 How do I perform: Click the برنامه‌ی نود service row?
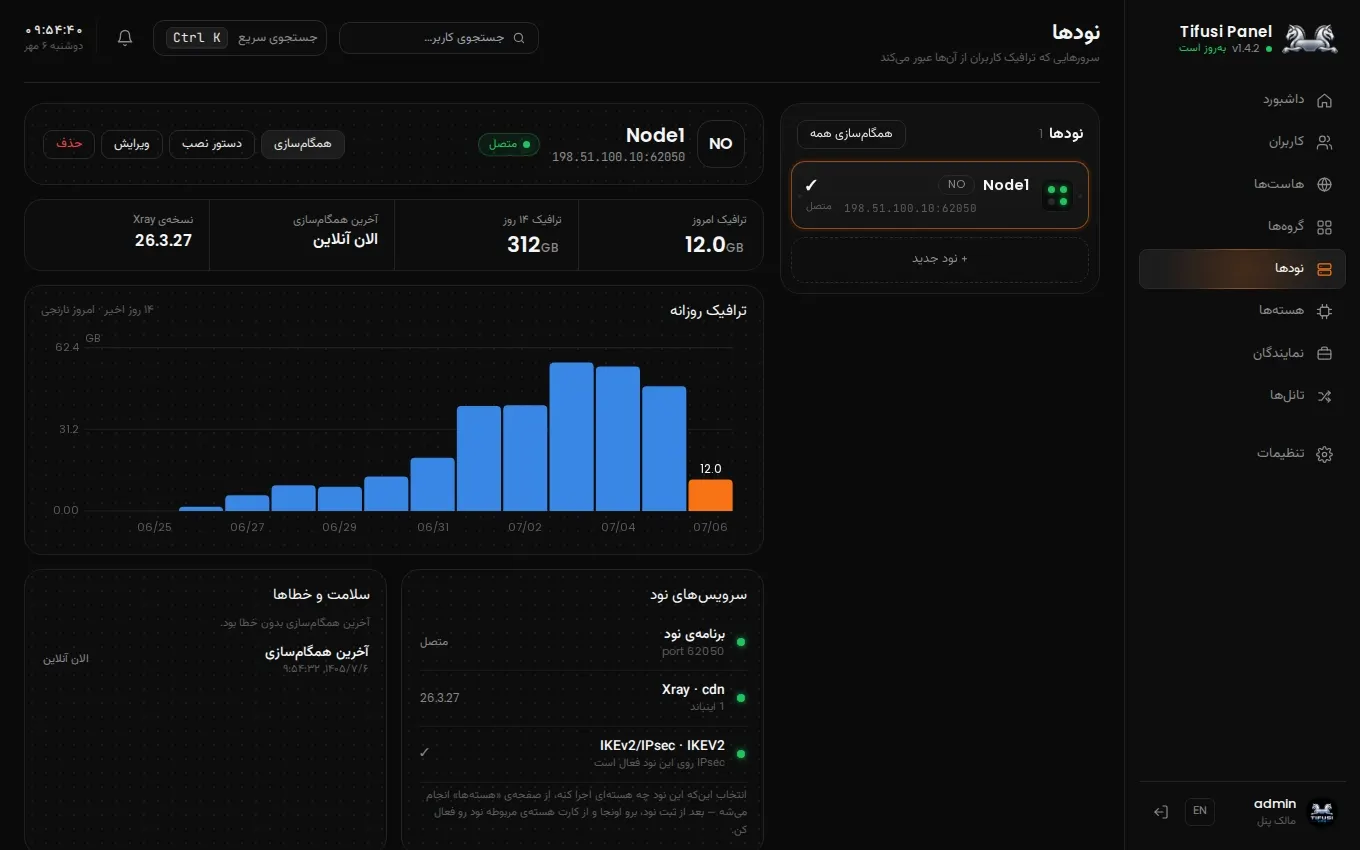(583, 642)
